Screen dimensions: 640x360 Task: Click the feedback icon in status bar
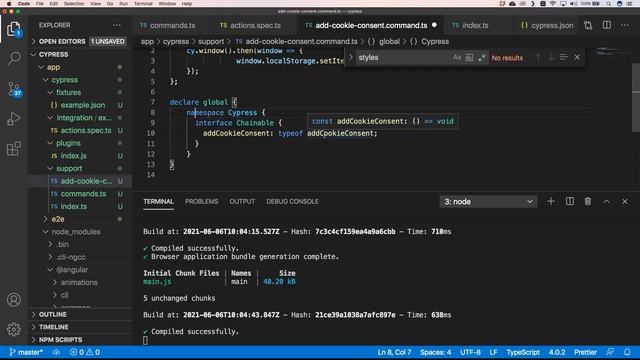610,352
